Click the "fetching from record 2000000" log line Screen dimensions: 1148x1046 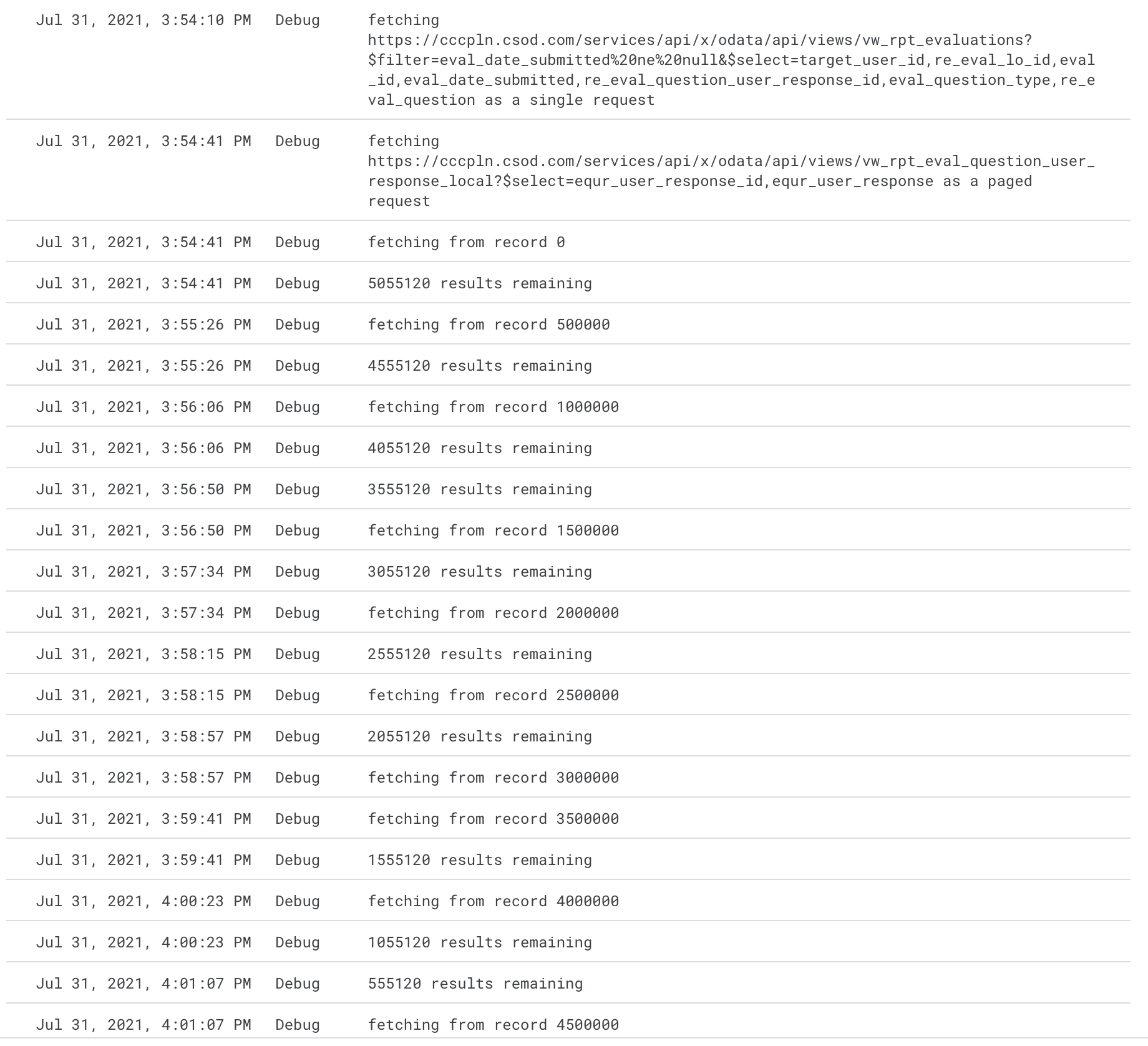pos(493,613)
